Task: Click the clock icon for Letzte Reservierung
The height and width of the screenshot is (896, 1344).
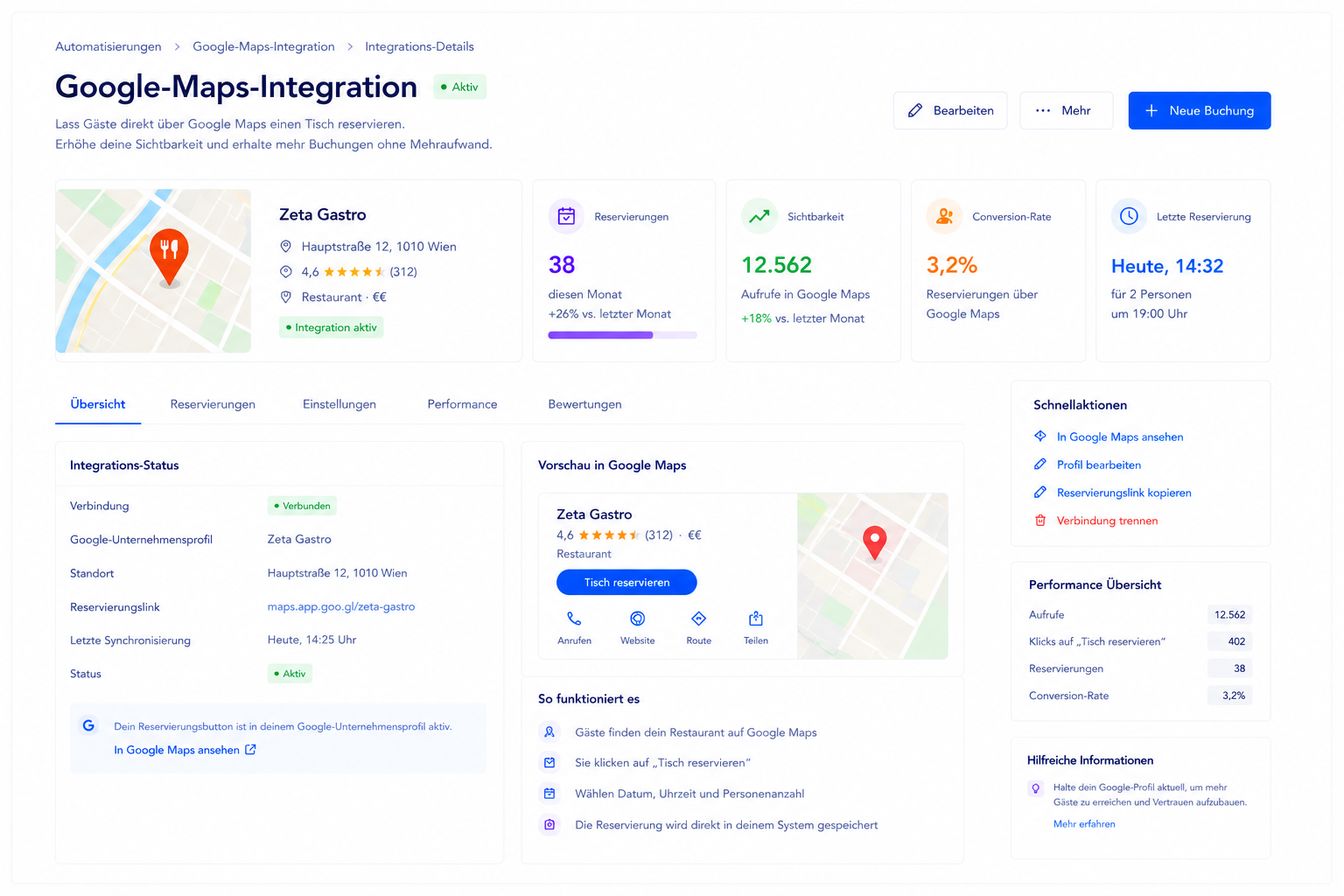Action: (1130, 216)
